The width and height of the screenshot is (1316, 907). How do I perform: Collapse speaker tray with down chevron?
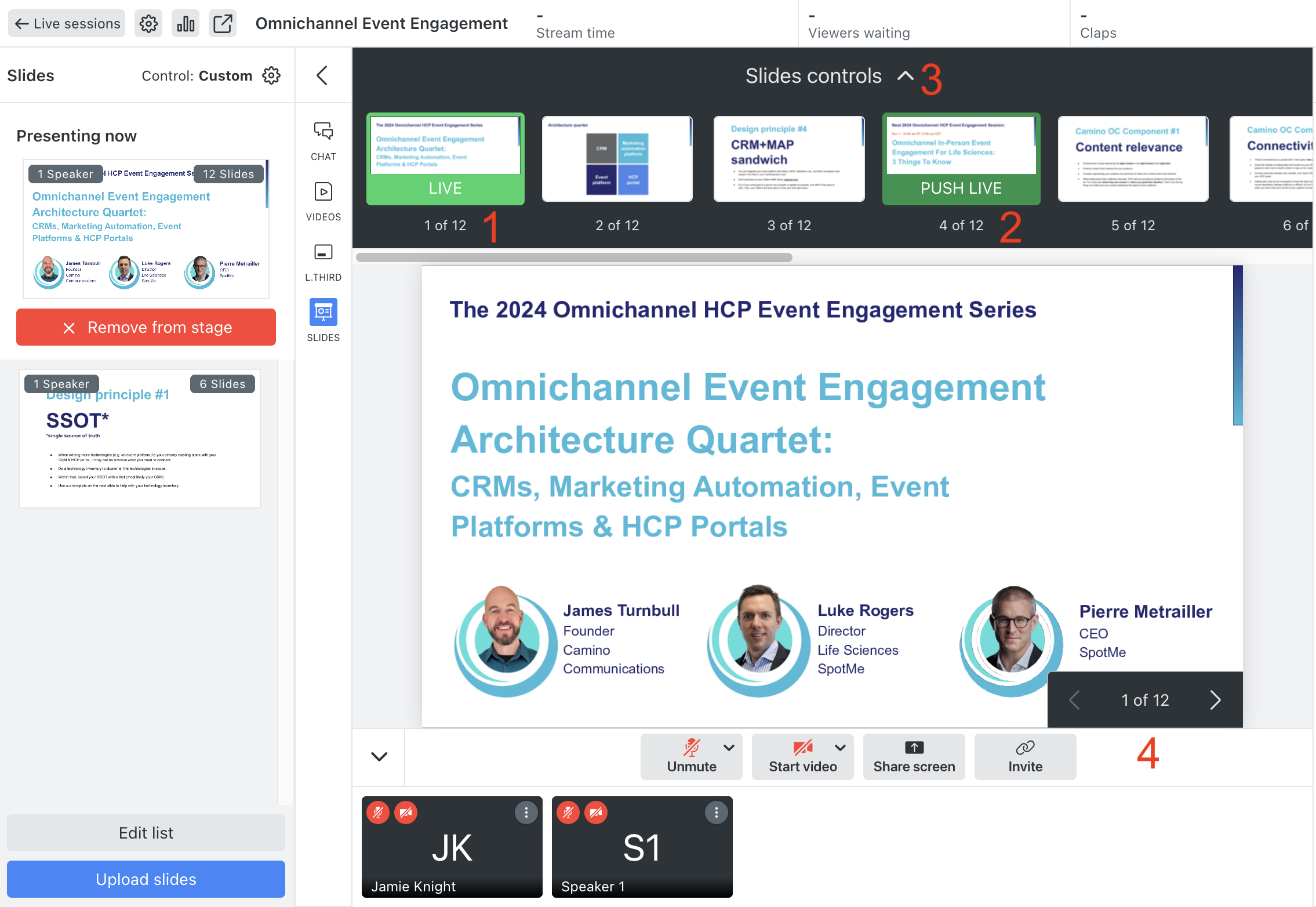point(379,756)
